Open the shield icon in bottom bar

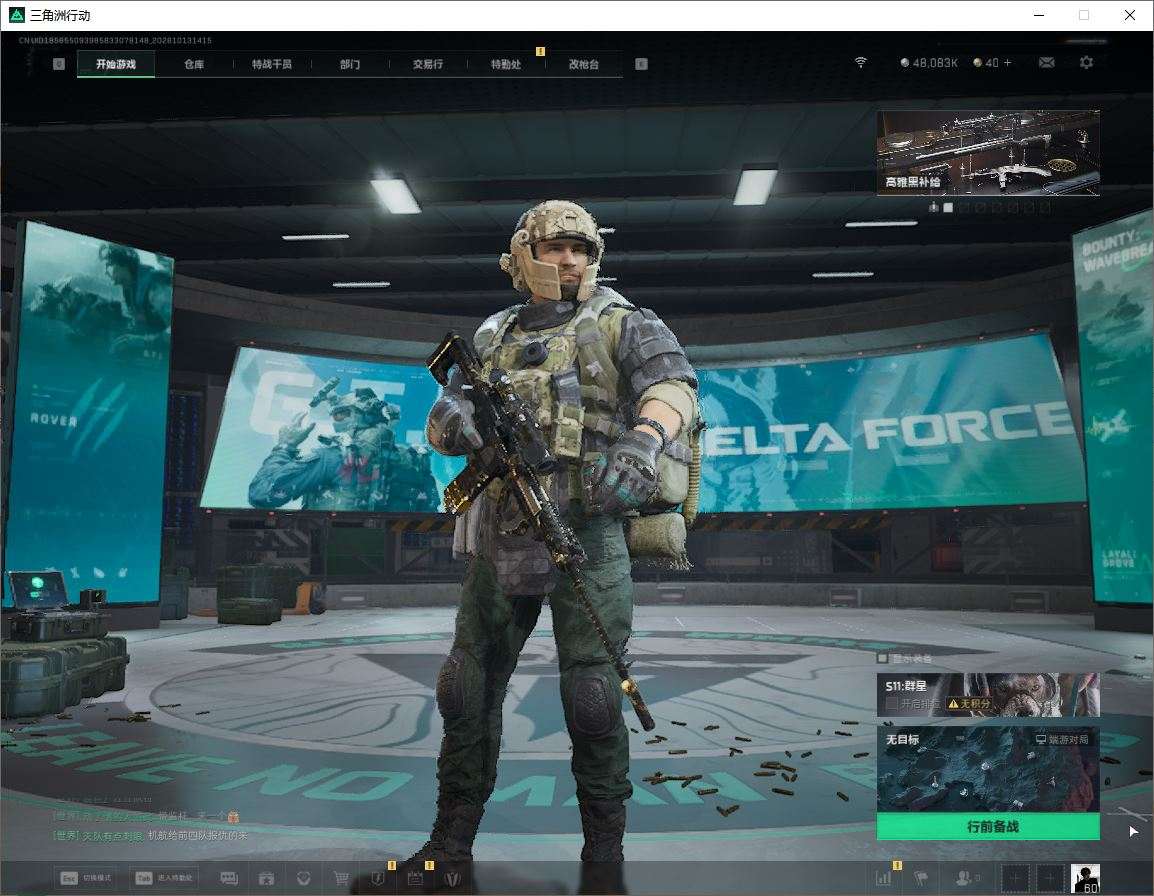[x=378, y=878]
